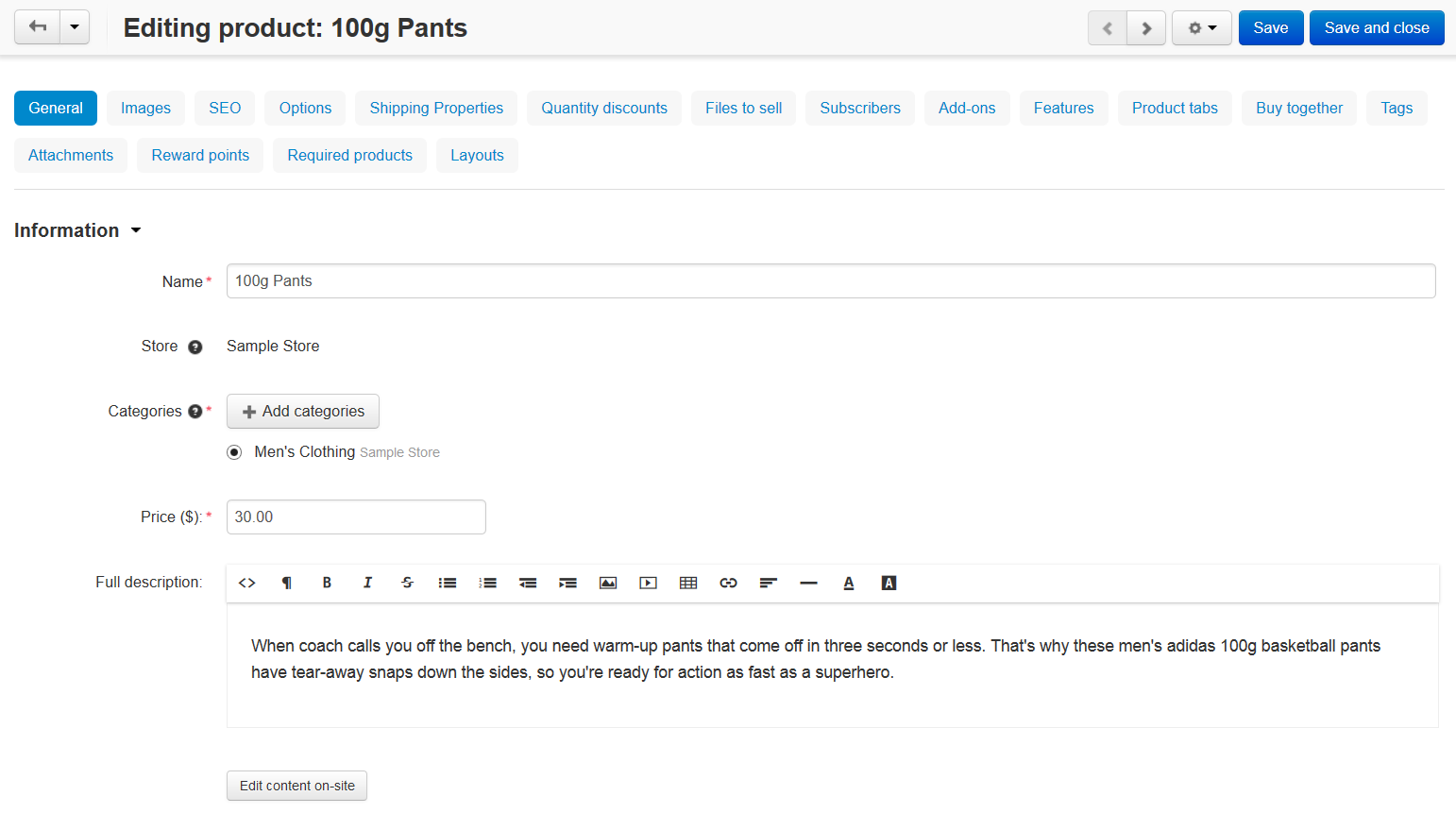Toggle HTML source code view
Screen dimensions: 1456x813
pyautogui.click(x=247, y=583)
